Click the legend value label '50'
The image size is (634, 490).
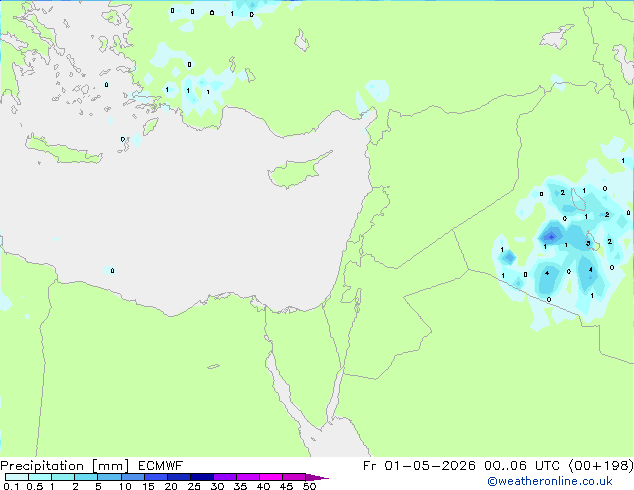coord(309,486)
